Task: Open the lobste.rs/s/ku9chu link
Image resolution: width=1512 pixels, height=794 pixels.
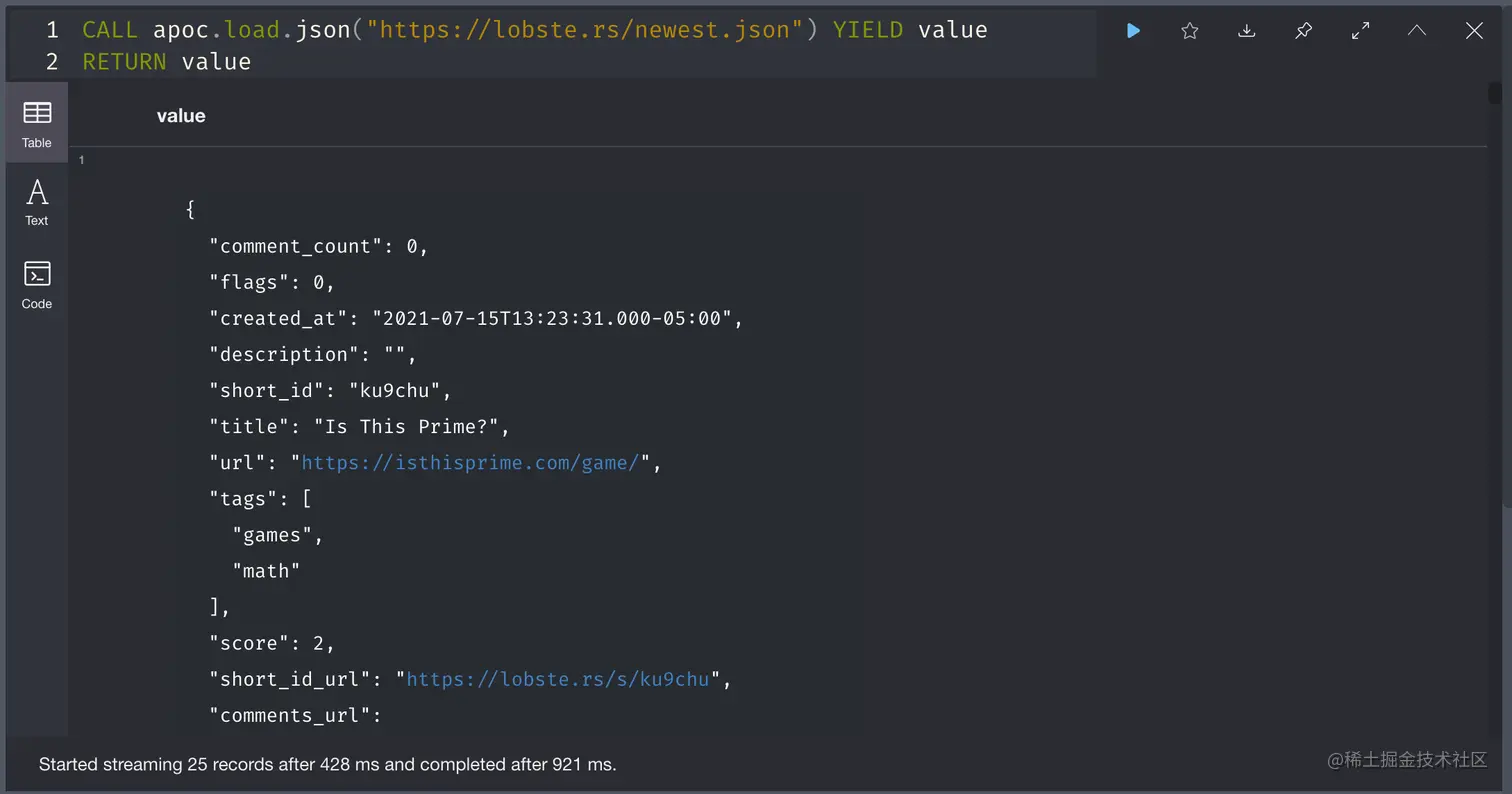Action: (558, 680)
